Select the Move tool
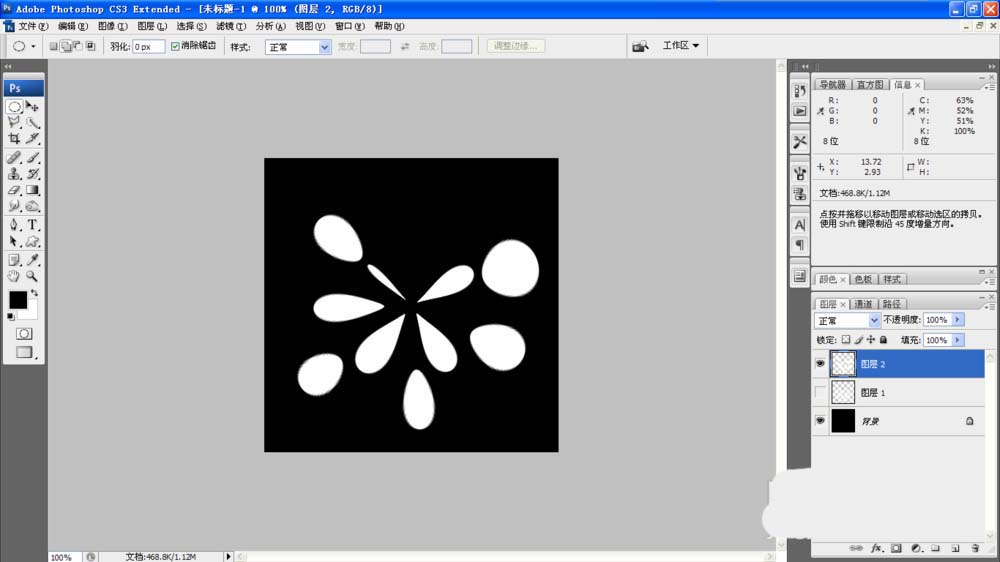Screen dimensions: 1000x562 (x=33, y=107)
